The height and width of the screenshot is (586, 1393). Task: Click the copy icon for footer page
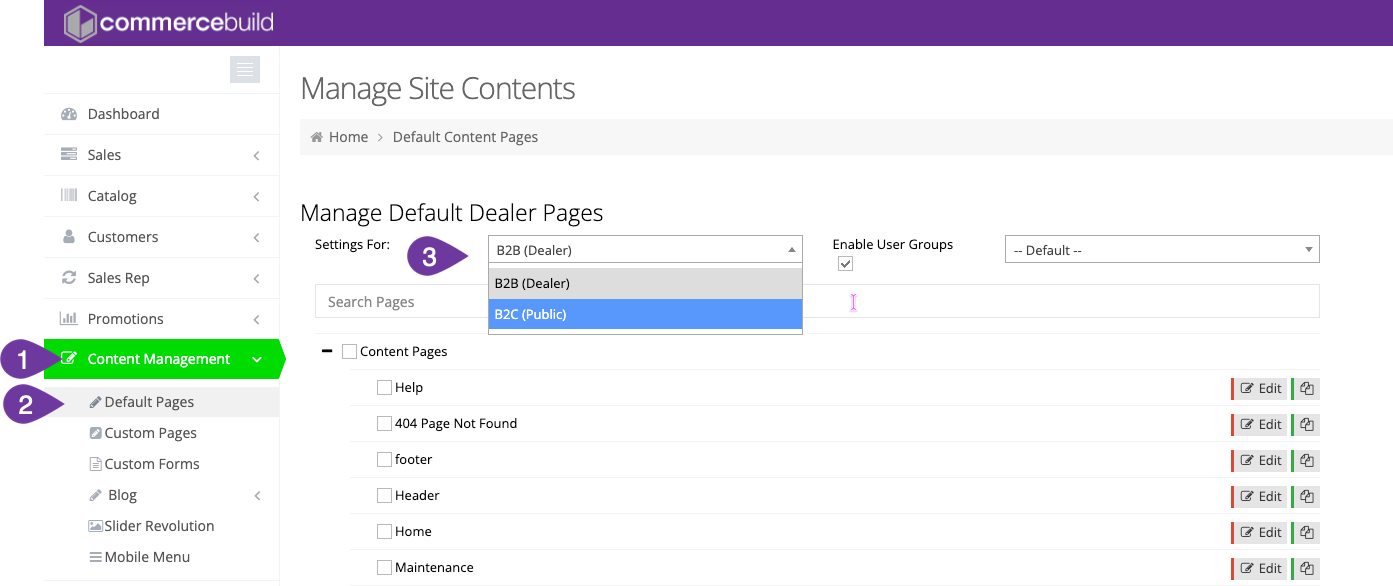coord(1306,461)
